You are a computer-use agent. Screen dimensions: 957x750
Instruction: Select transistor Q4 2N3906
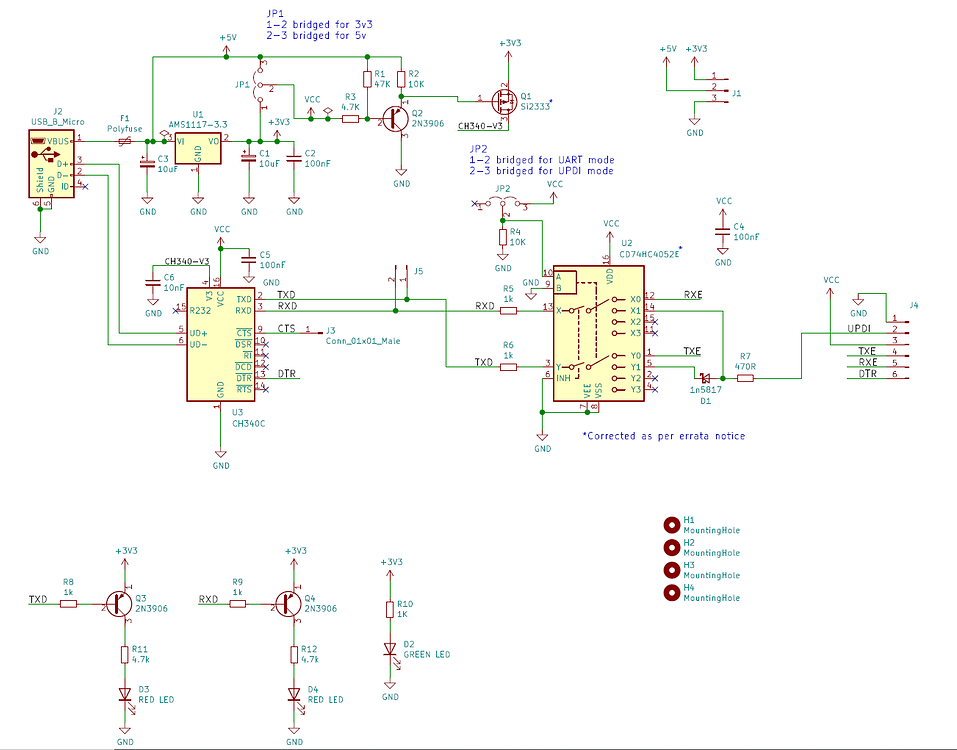[290, 605]
